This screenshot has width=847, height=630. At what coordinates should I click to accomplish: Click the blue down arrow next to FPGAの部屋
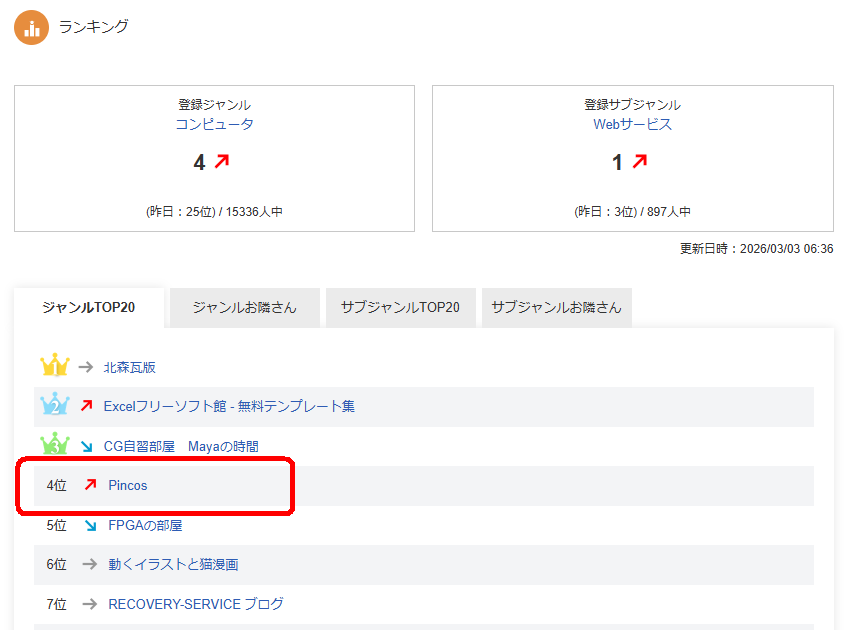91,525
